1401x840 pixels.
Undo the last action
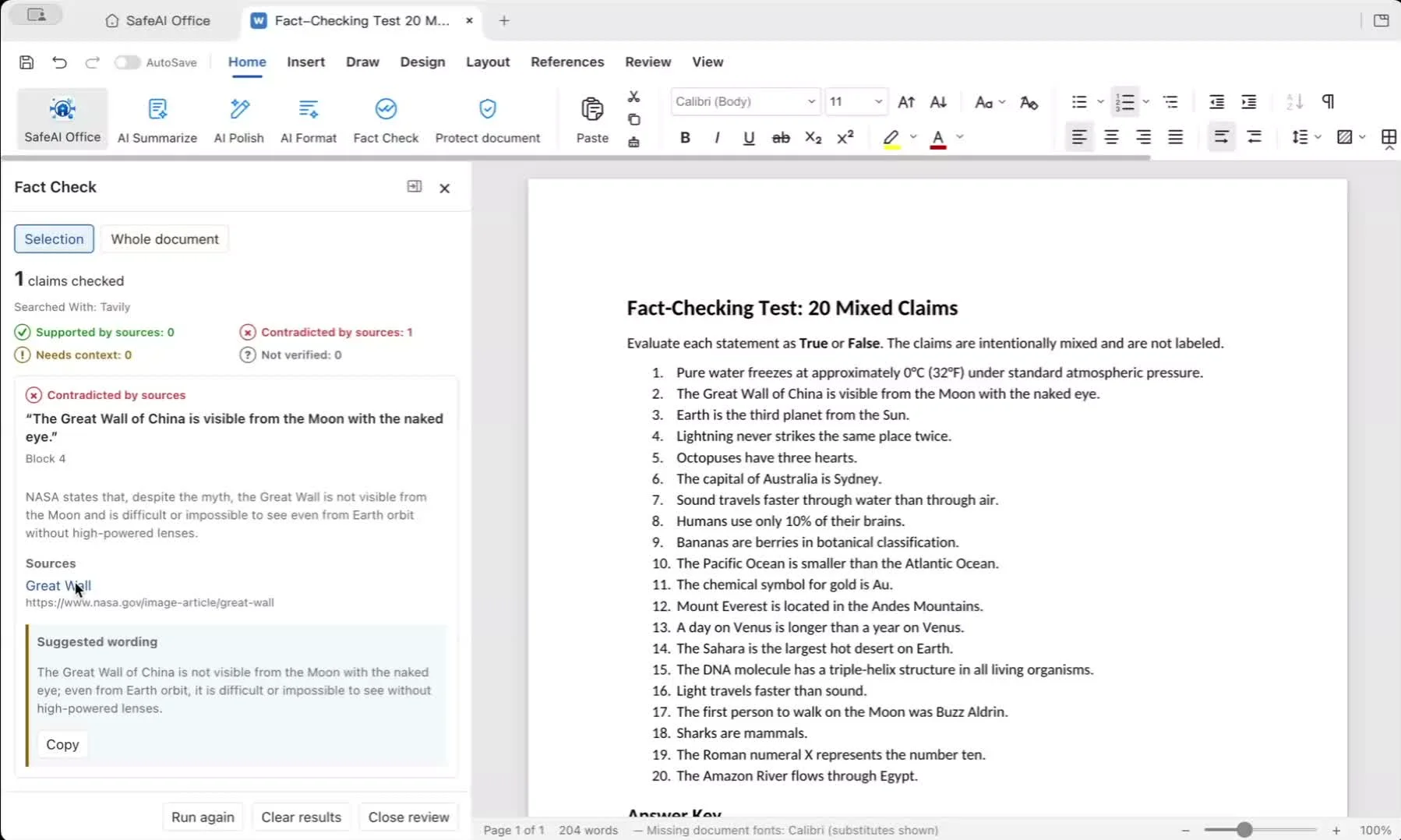click(x=59, y=62)
